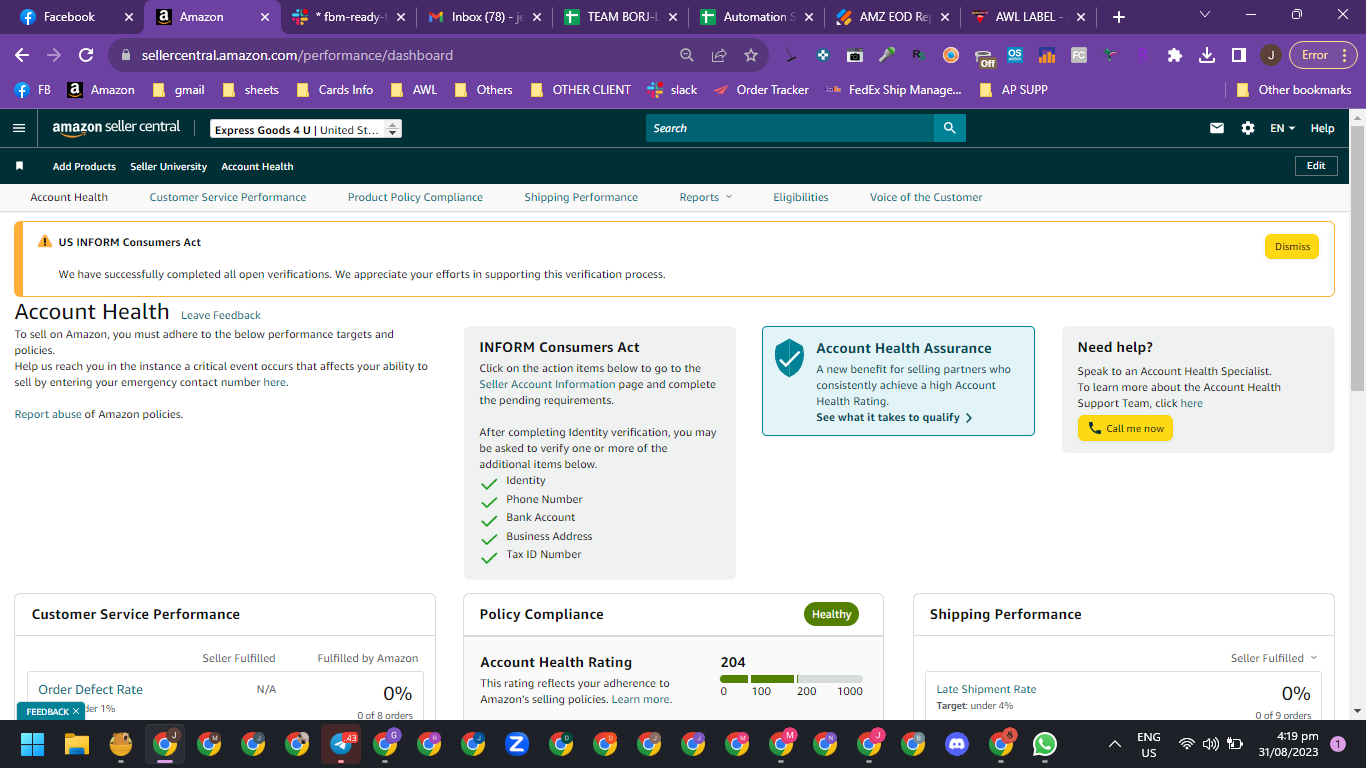
Task: Open the EN language dropdown
Action: pos(1282,128)
